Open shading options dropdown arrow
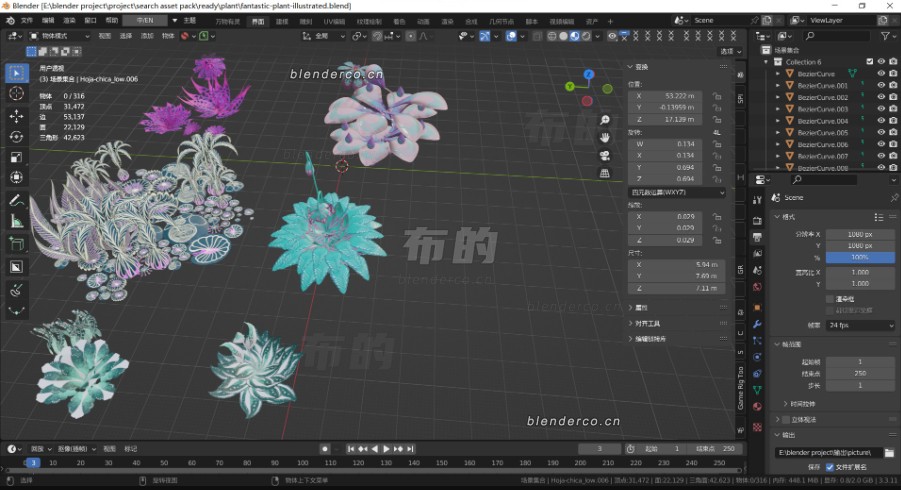The width and height of the screenshot is (901, 490). coord(598,36)
